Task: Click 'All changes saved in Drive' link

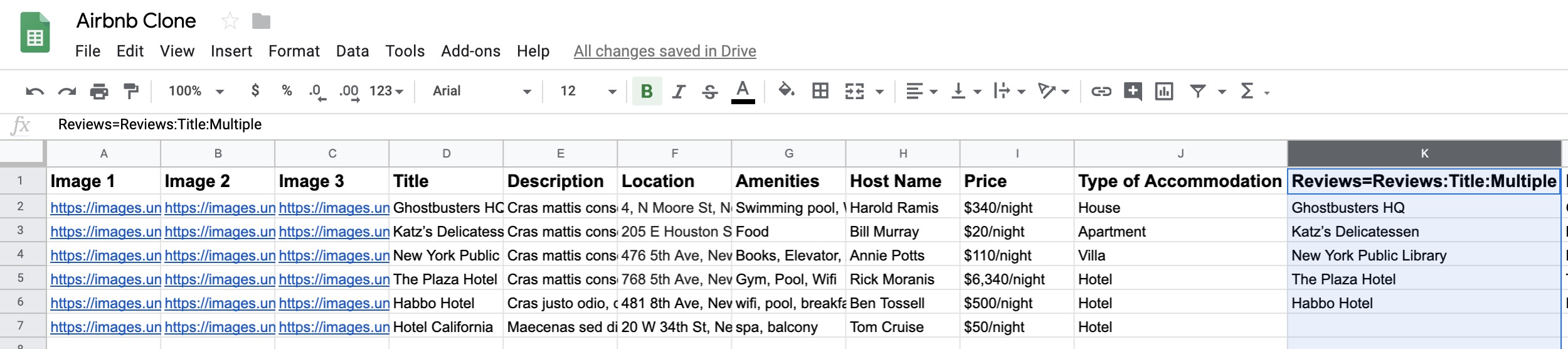Action: 665,51
